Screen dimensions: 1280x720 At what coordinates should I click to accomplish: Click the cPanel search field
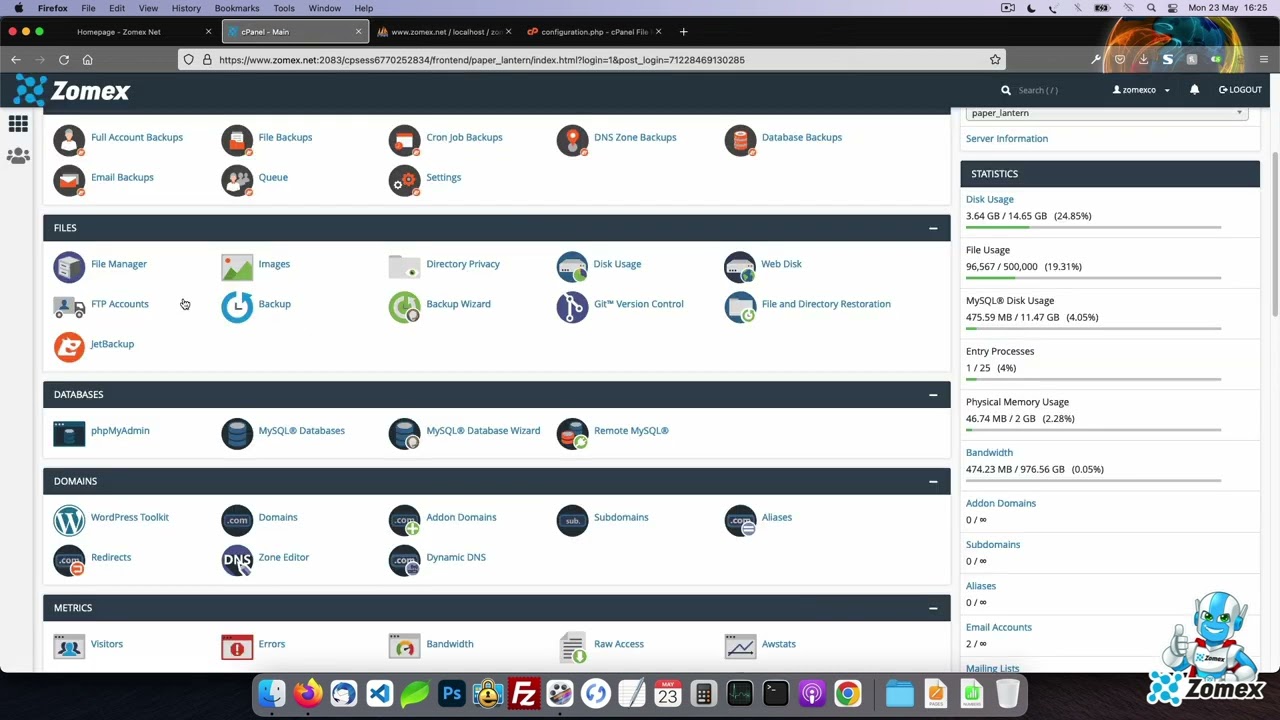[1048, 90]
